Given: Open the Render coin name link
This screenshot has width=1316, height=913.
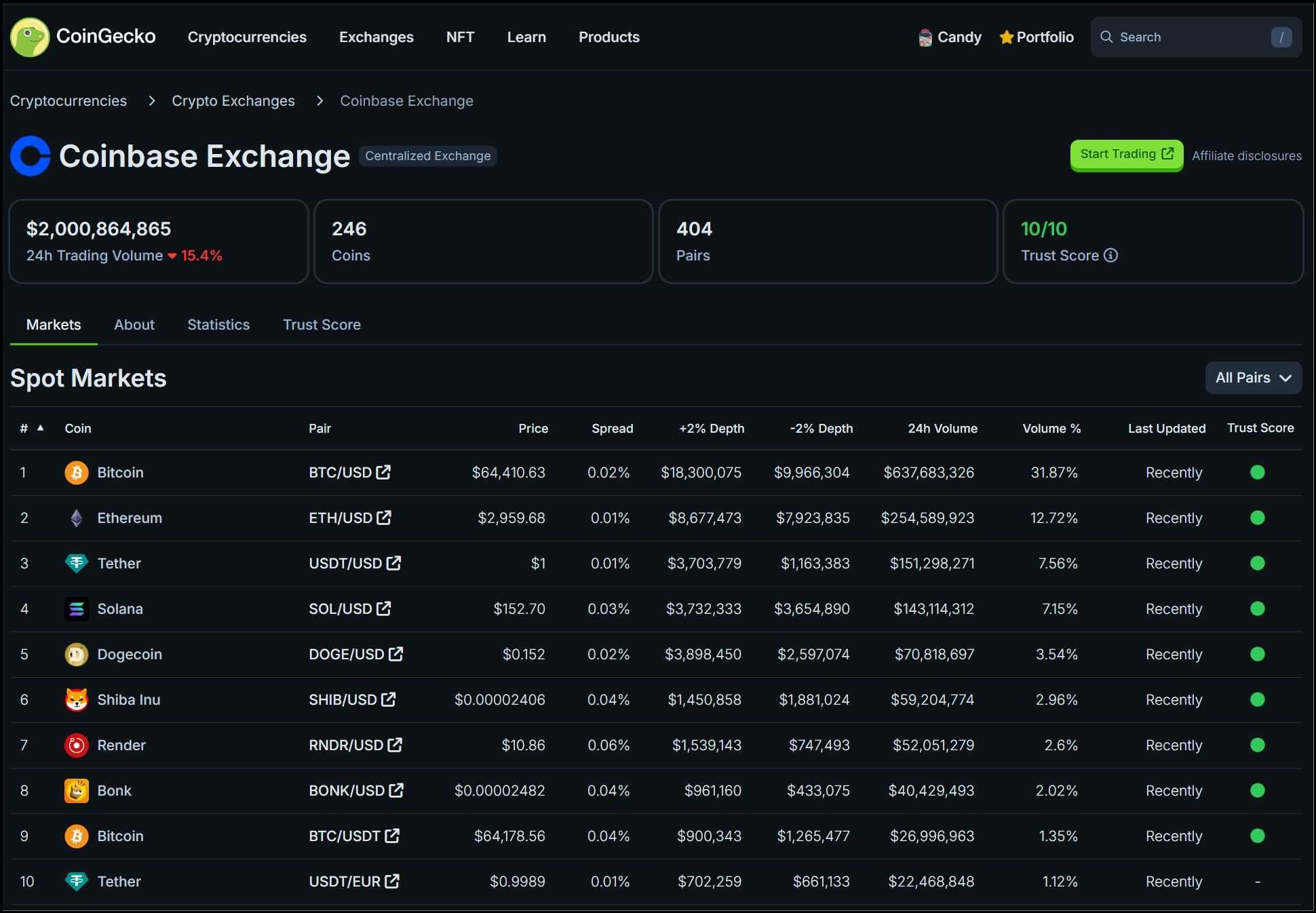Looking at the screenshot, I should pos(121,745).
